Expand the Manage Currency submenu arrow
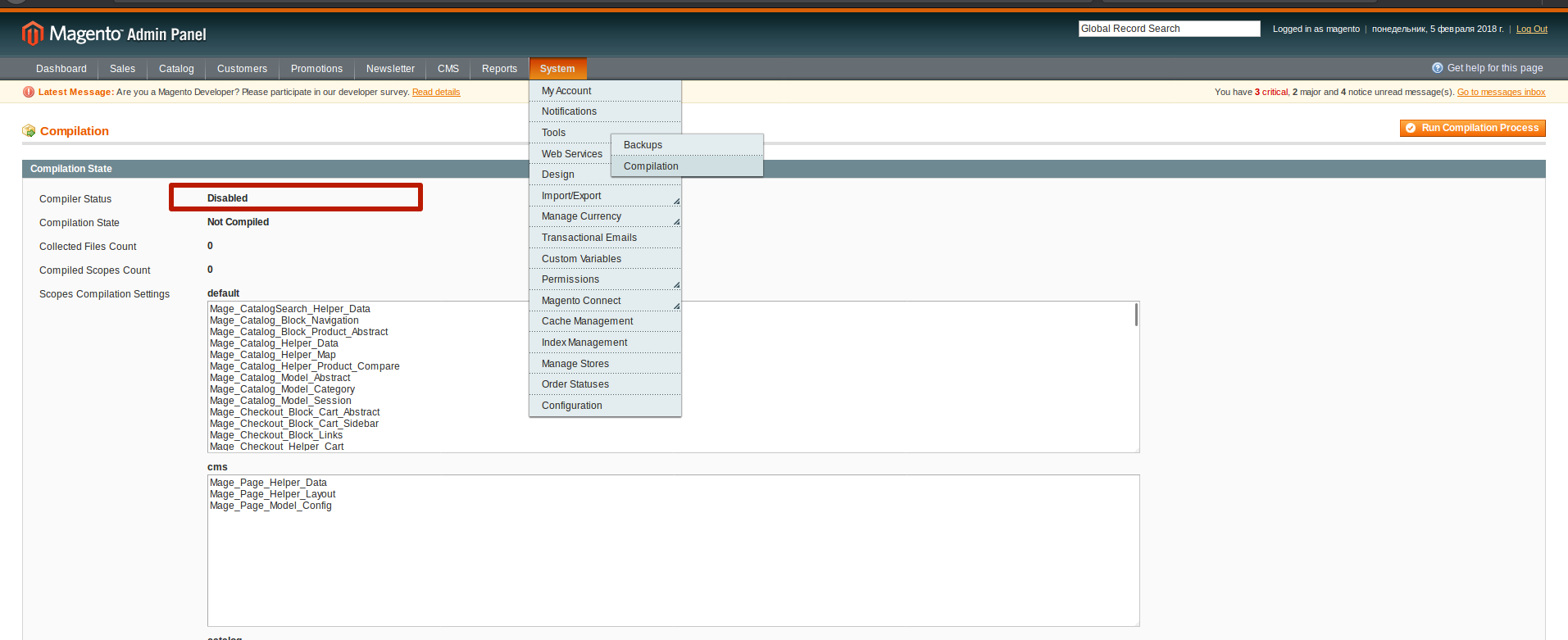This screenshot has height=640, width=1568. click(x=676, y=222)
